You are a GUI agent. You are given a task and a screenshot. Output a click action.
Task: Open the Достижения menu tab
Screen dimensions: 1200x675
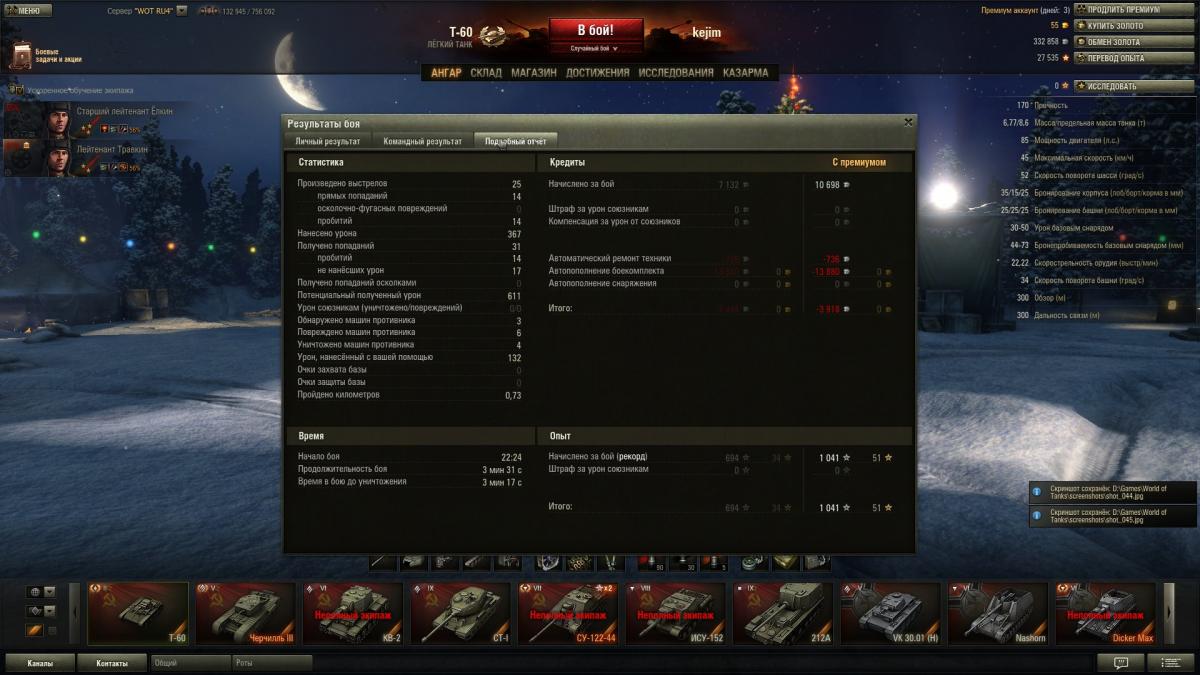[x=598, y=73]
